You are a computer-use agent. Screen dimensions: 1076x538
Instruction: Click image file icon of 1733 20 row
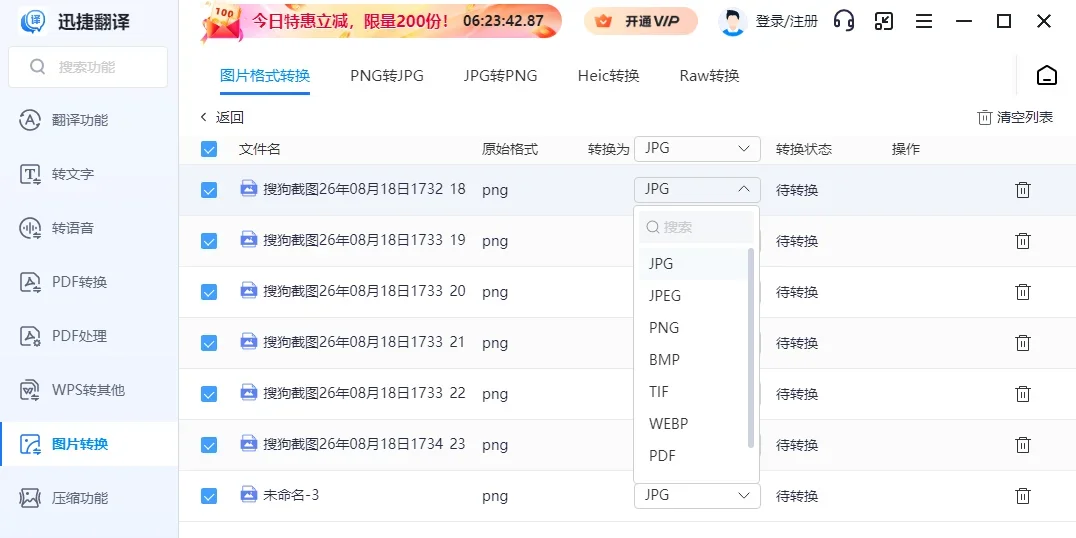point(248,290)
